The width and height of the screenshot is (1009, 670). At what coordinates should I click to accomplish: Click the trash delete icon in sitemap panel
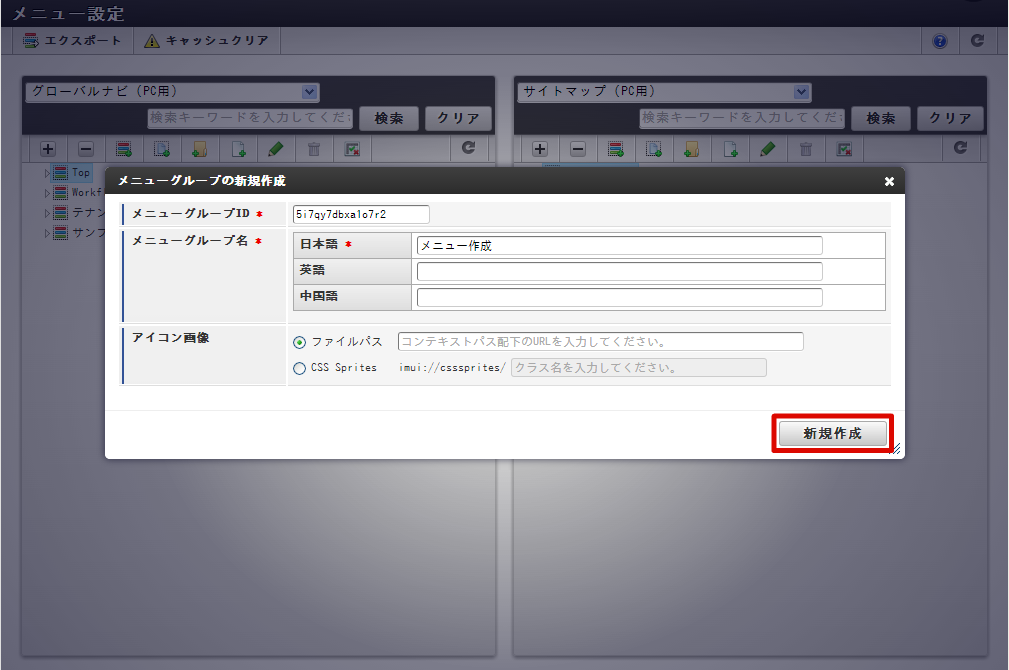click(x=806, y=149)
